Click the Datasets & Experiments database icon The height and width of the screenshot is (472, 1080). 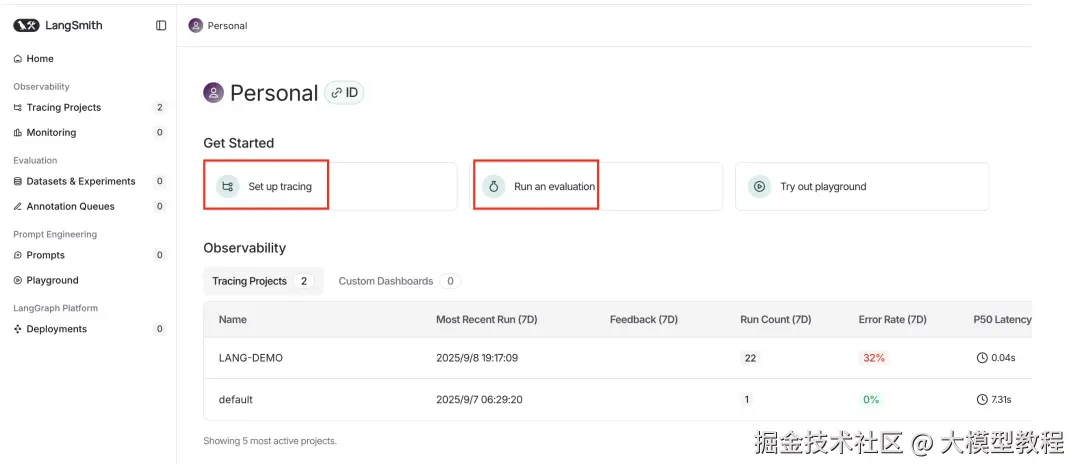(18, 181)
